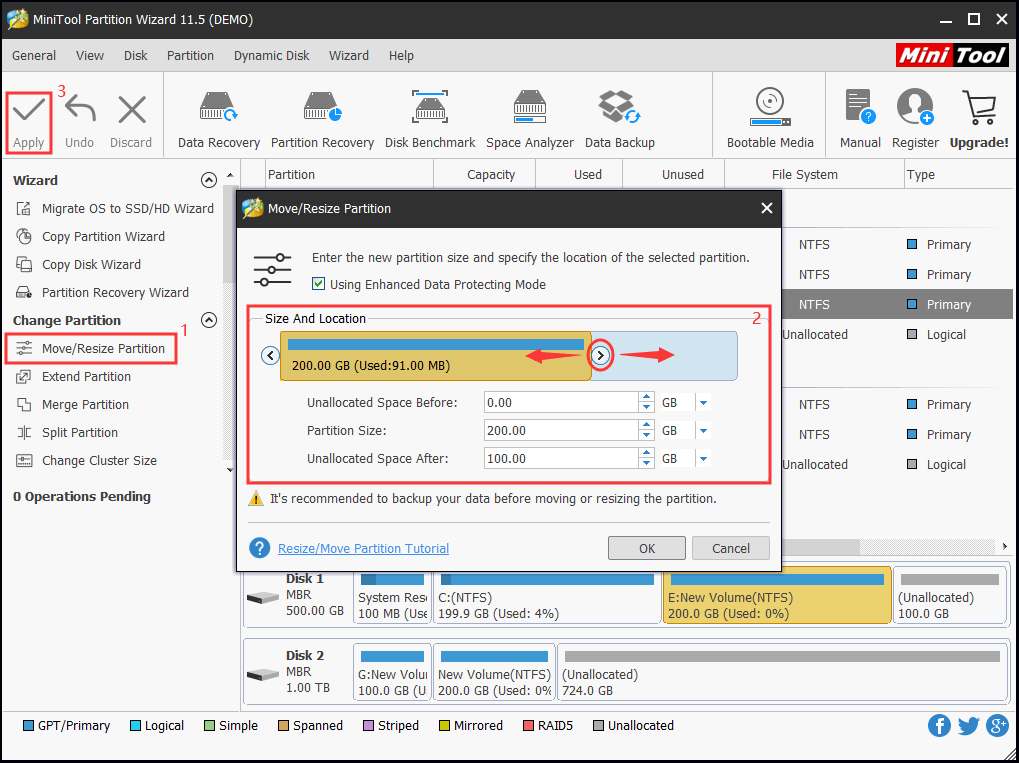Click the blue help question icon
1019x763 pixels.
click(x=259, y=548)
